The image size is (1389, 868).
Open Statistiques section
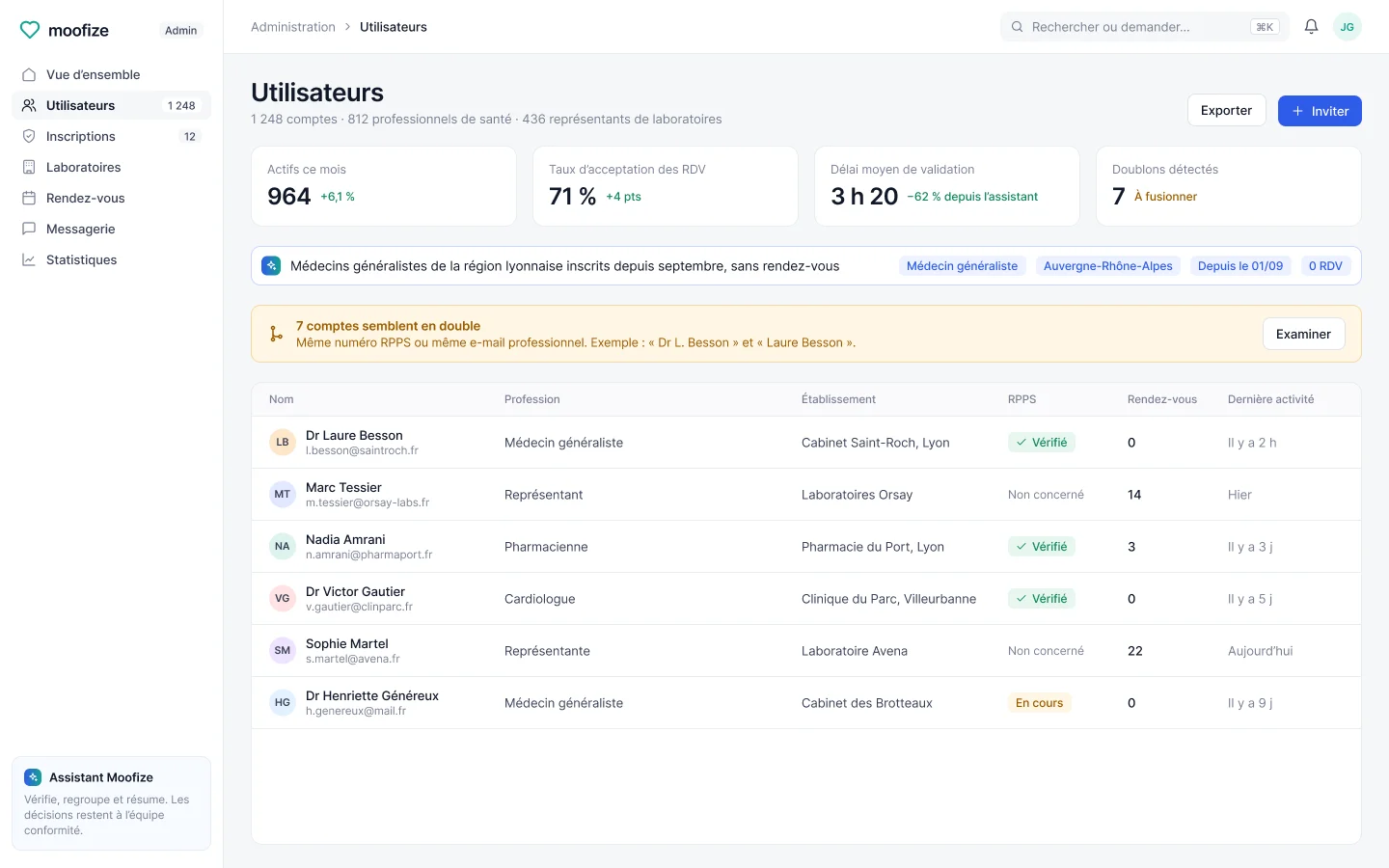(111, 259)
